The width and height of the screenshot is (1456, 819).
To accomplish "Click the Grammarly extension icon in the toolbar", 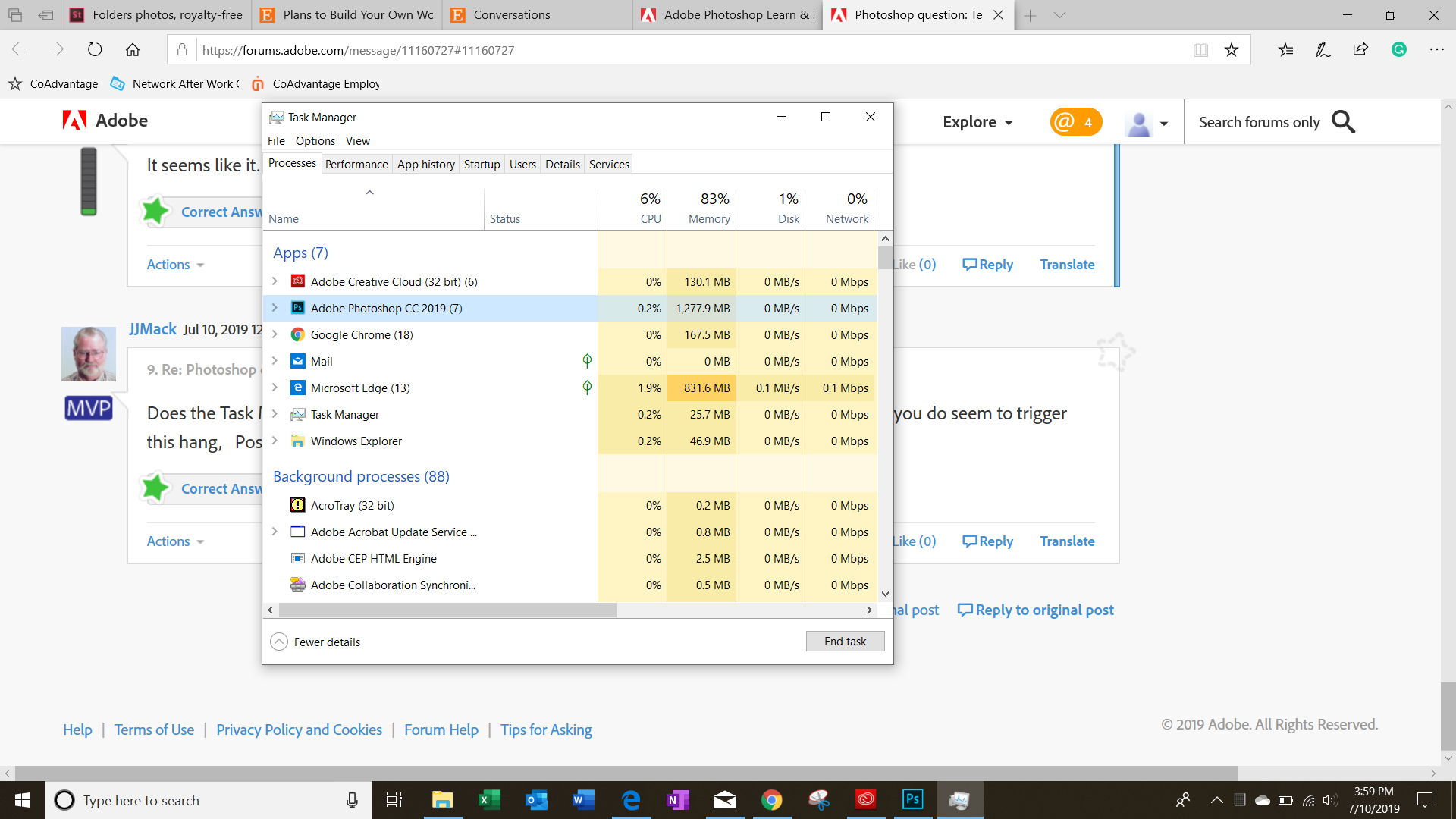I will coord(1399,50).
